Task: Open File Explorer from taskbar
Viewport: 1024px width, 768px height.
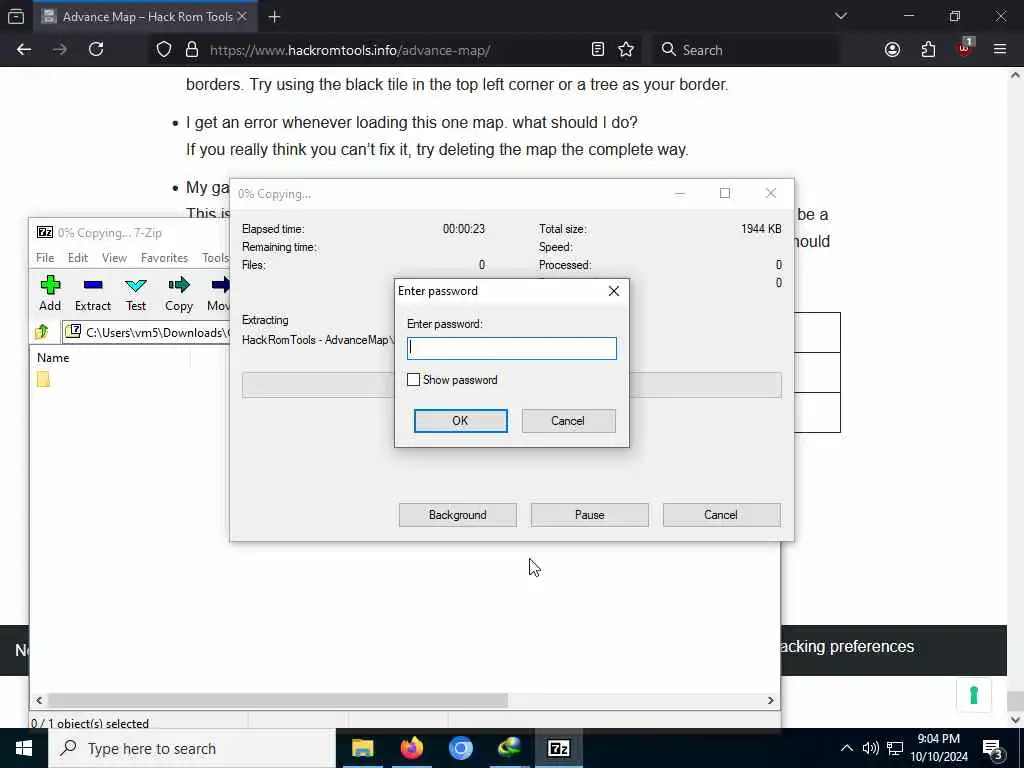Action: point(362,748)
